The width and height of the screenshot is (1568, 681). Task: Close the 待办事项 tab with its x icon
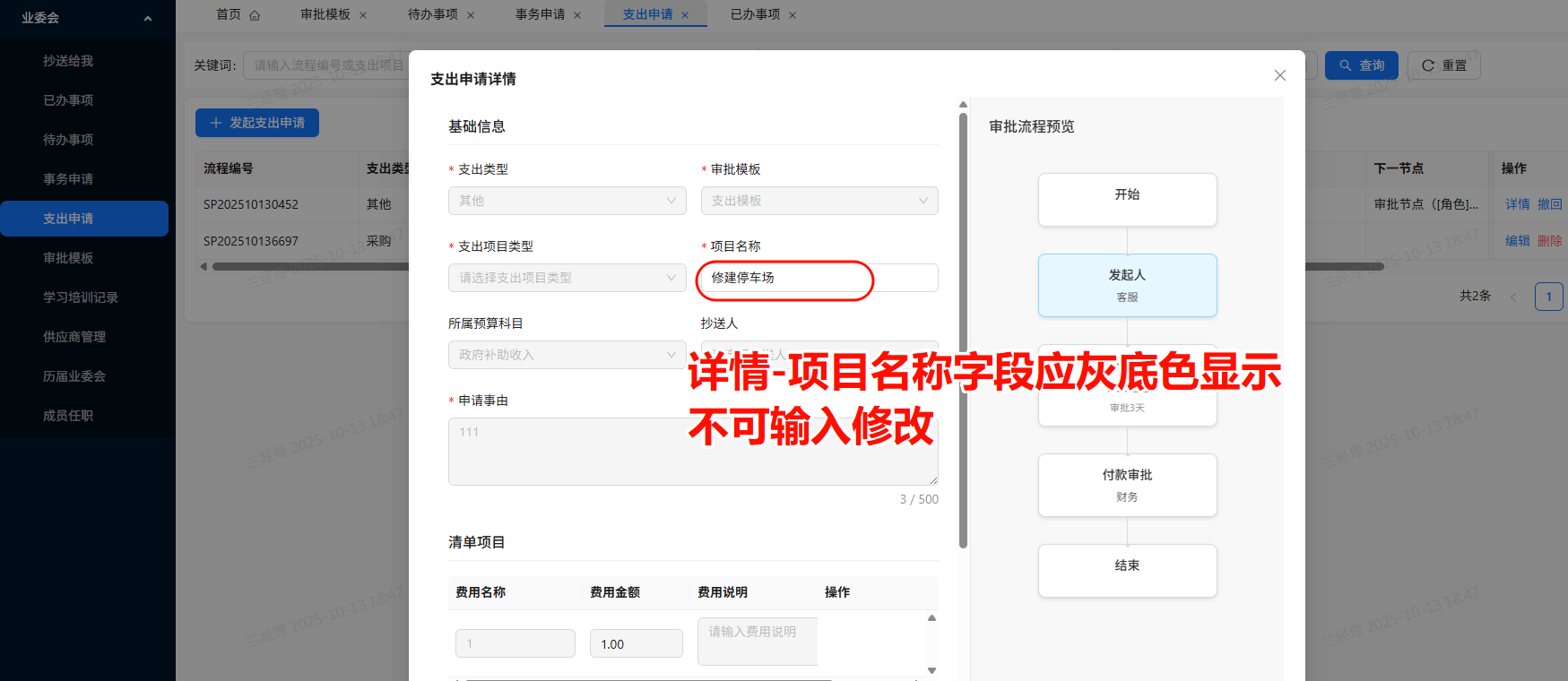pyautogui.click(x=471, y=15)
